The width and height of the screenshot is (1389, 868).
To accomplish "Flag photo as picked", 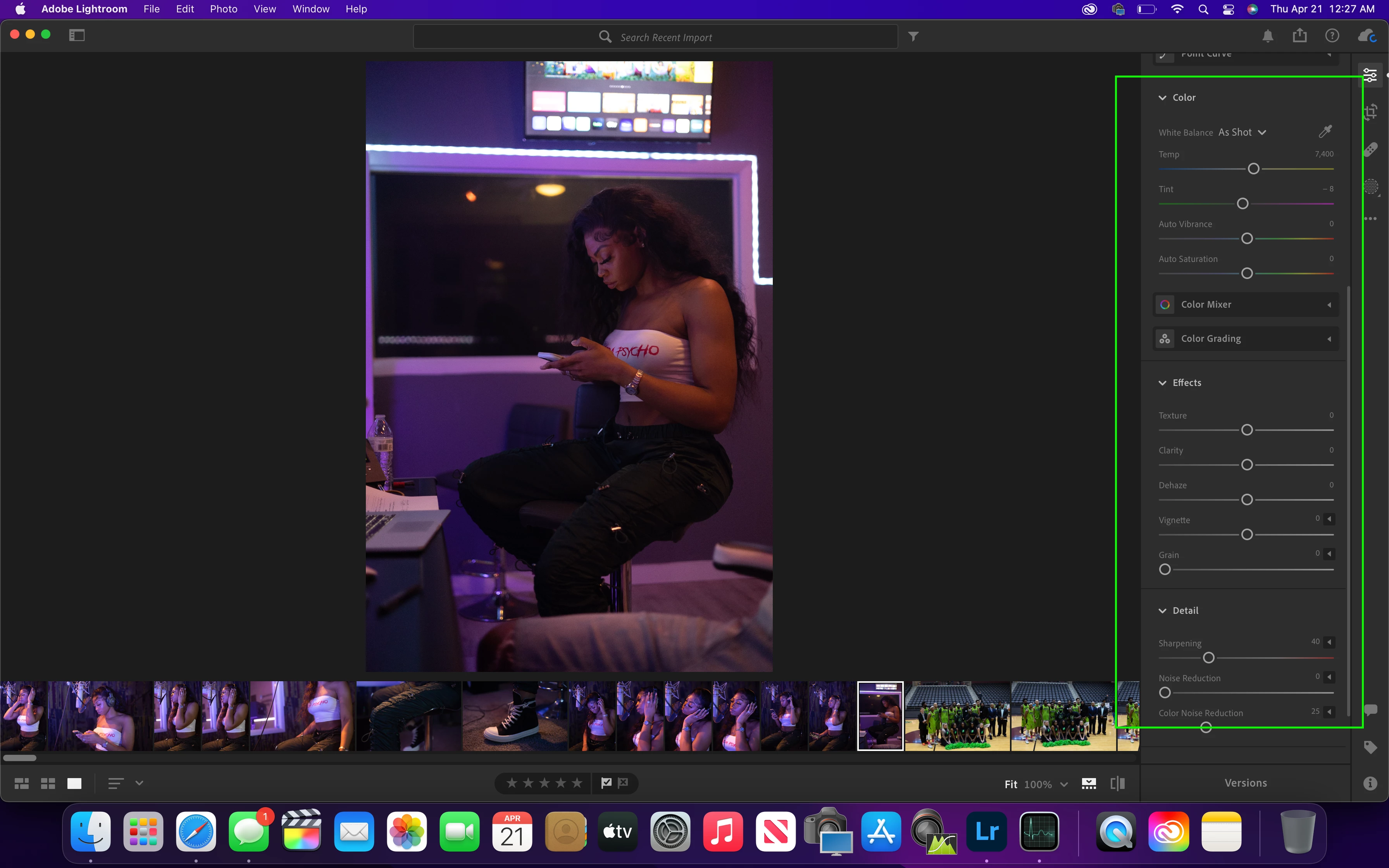I will point(606,782).
